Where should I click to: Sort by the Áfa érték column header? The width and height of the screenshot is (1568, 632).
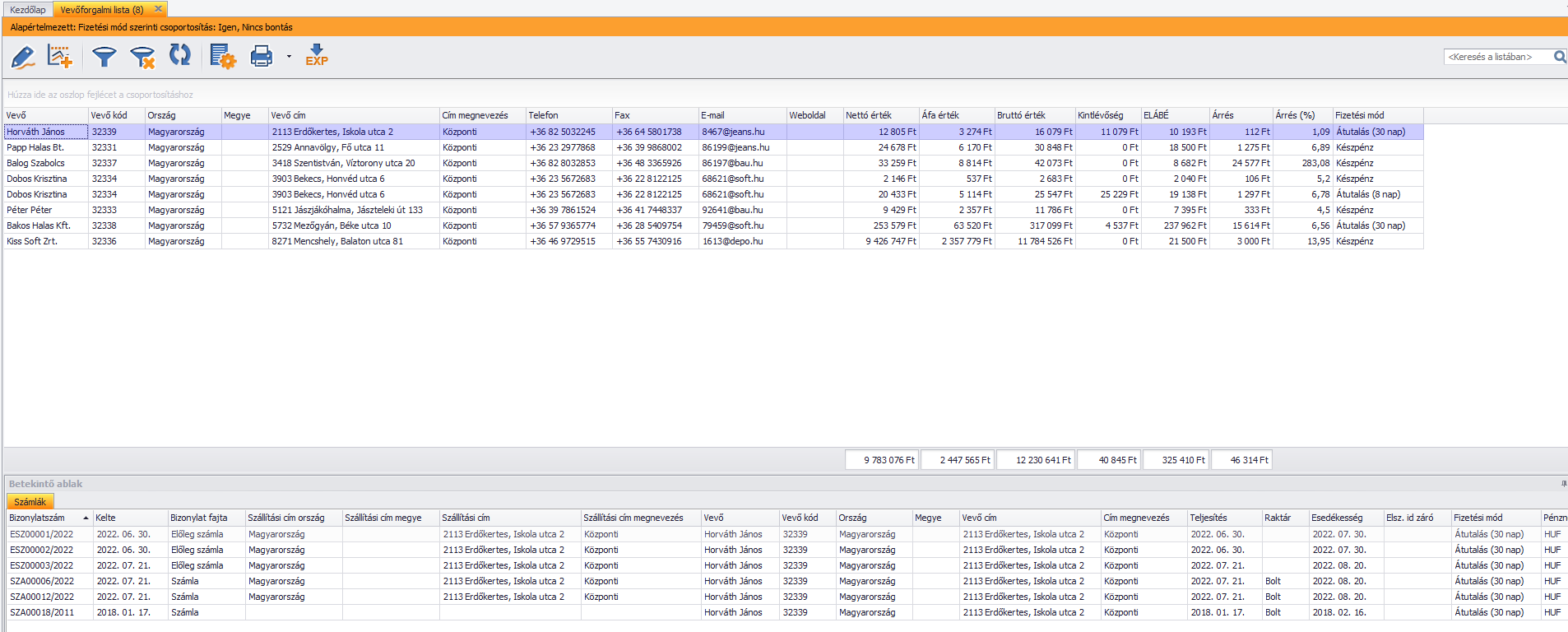coord(957,115)
